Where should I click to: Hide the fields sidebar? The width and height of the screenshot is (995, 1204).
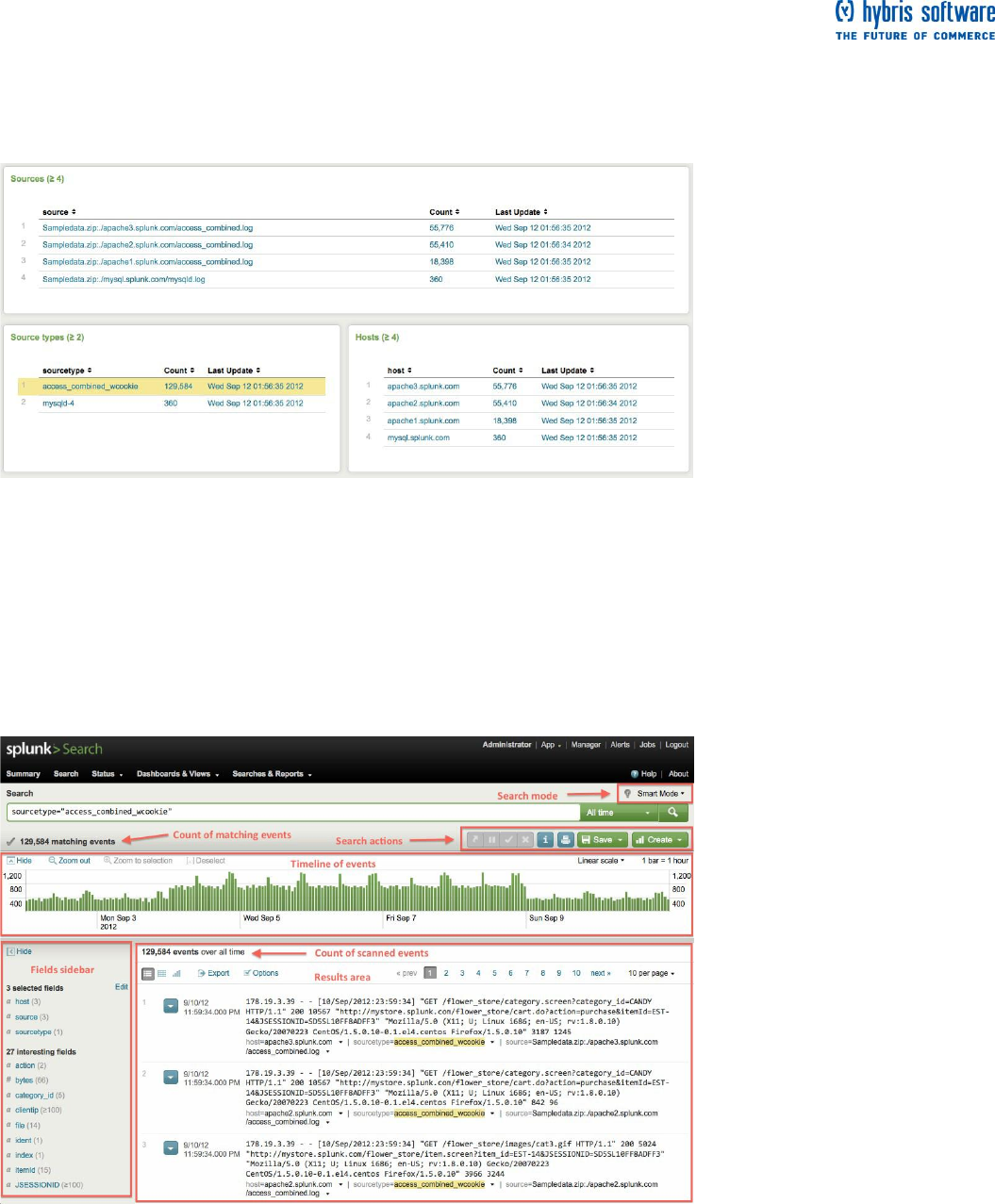[19, 951]
